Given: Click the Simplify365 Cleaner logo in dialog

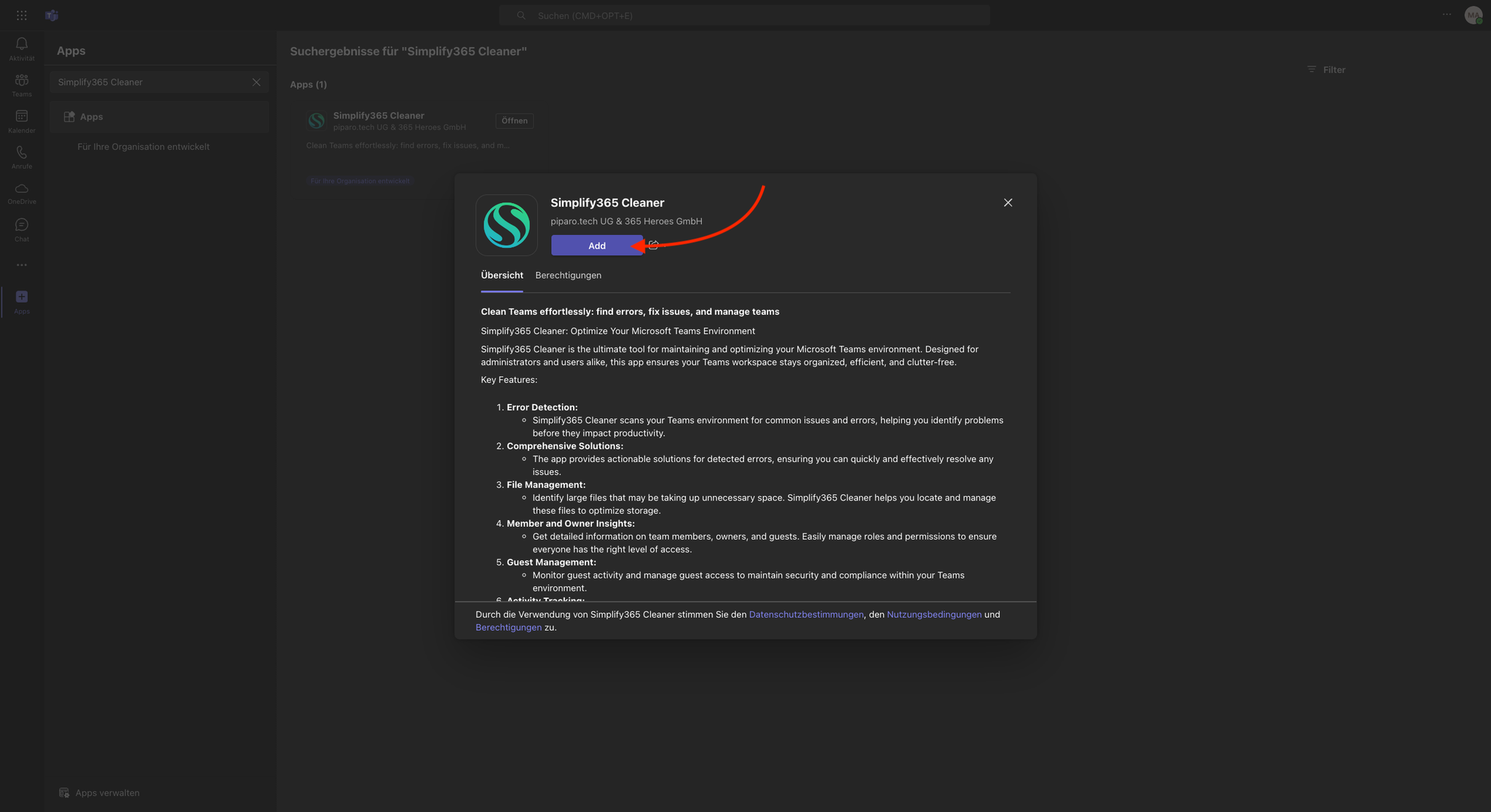Looking at the screenshot, I should coord(507,225).
